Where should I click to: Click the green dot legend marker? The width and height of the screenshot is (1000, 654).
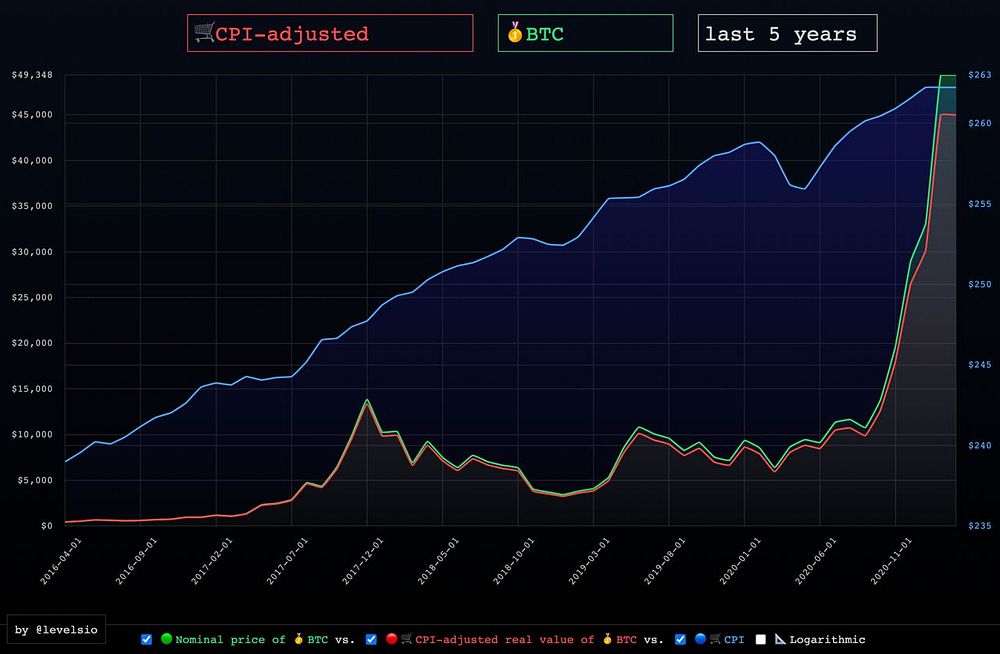(x=166, y=639)
